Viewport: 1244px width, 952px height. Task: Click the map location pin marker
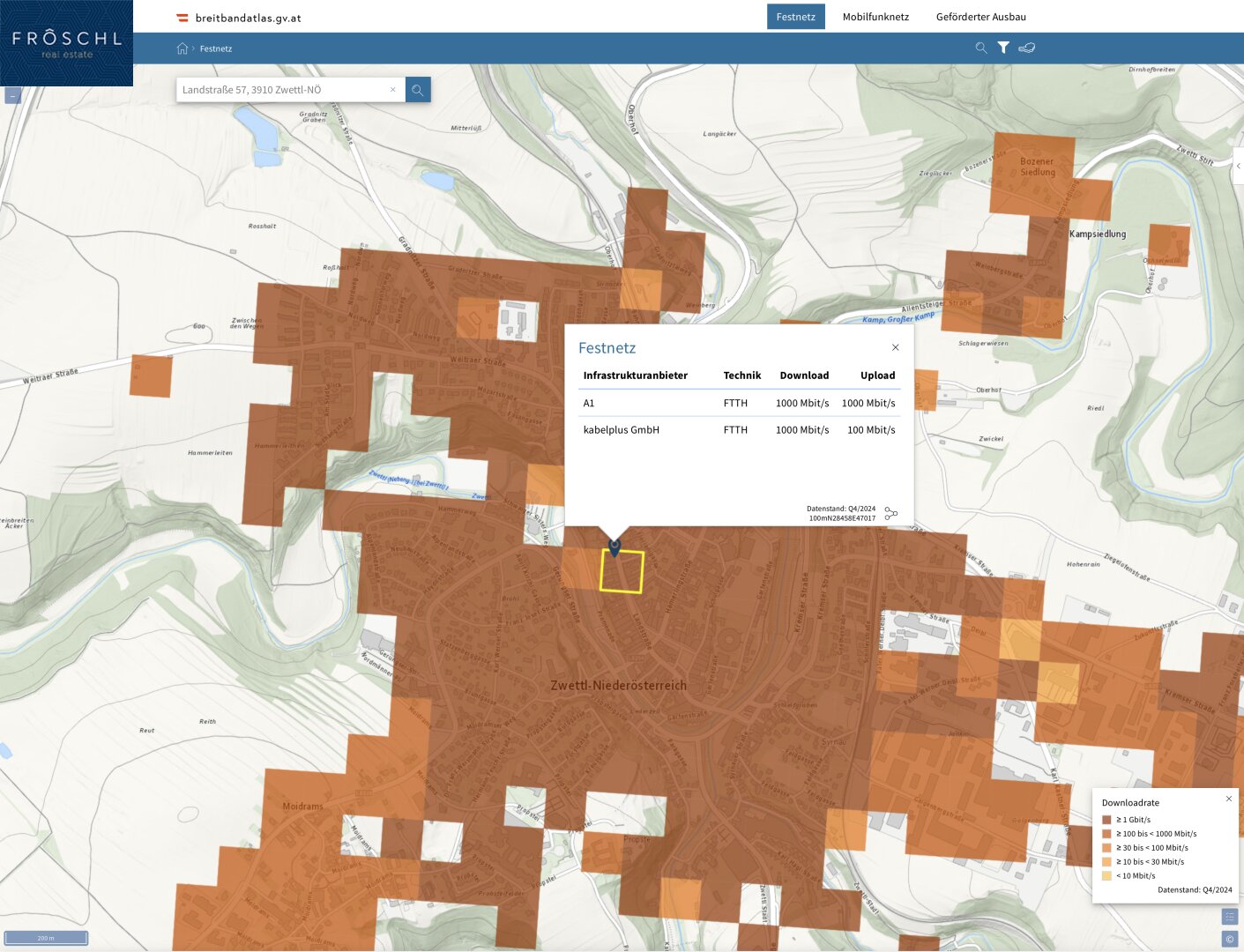point(615,547)
